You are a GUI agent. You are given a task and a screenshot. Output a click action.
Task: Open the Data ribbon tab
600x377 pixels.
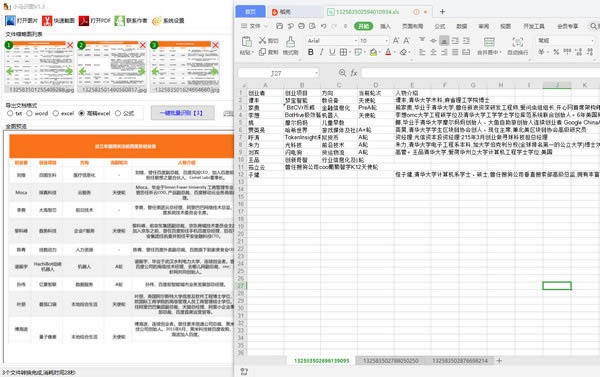pos(462,26)
